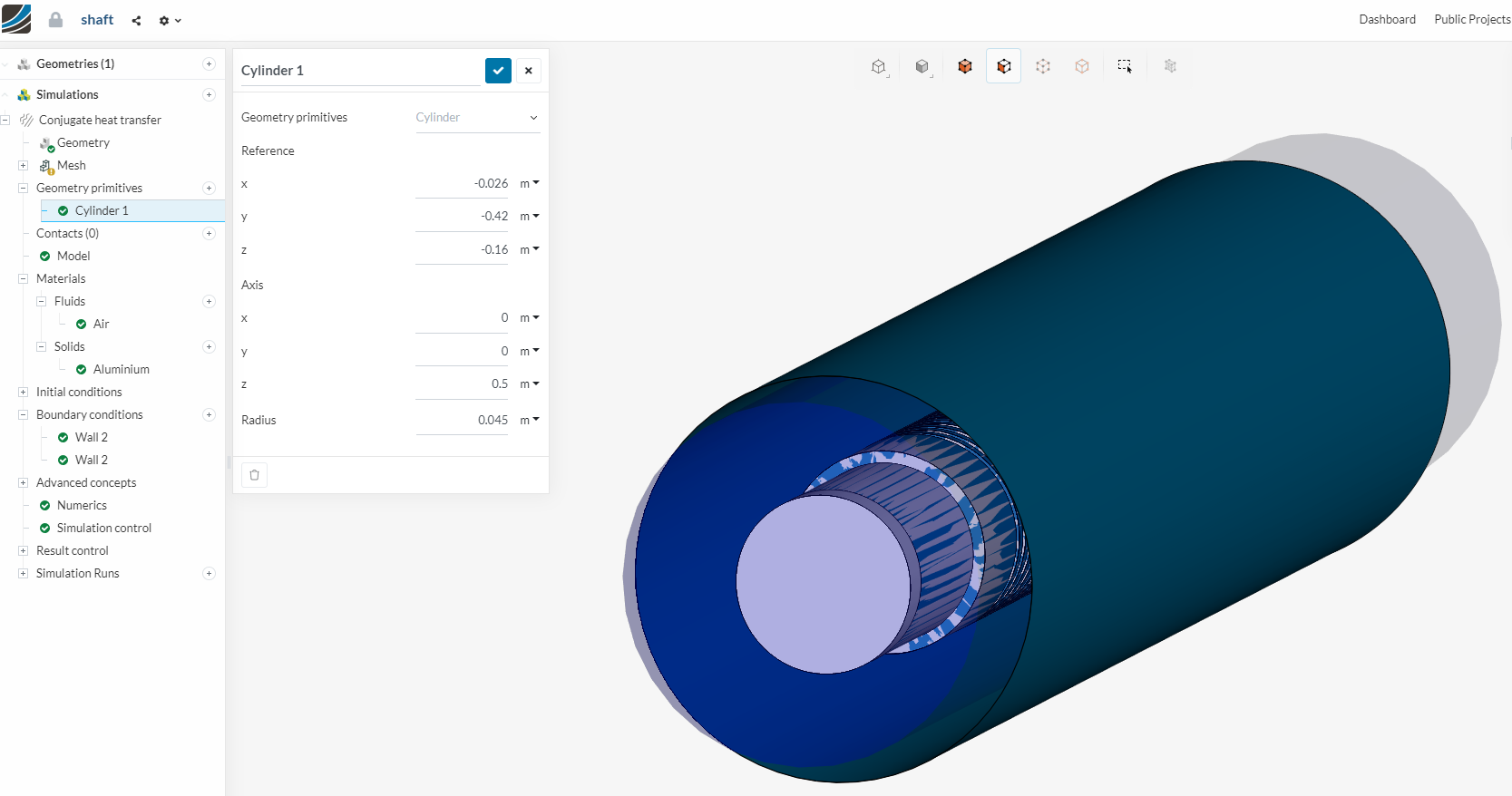This screenshot has width=1512, height=796.
Task: Open the project settings gear menu
Action: [x=170, y=20]
